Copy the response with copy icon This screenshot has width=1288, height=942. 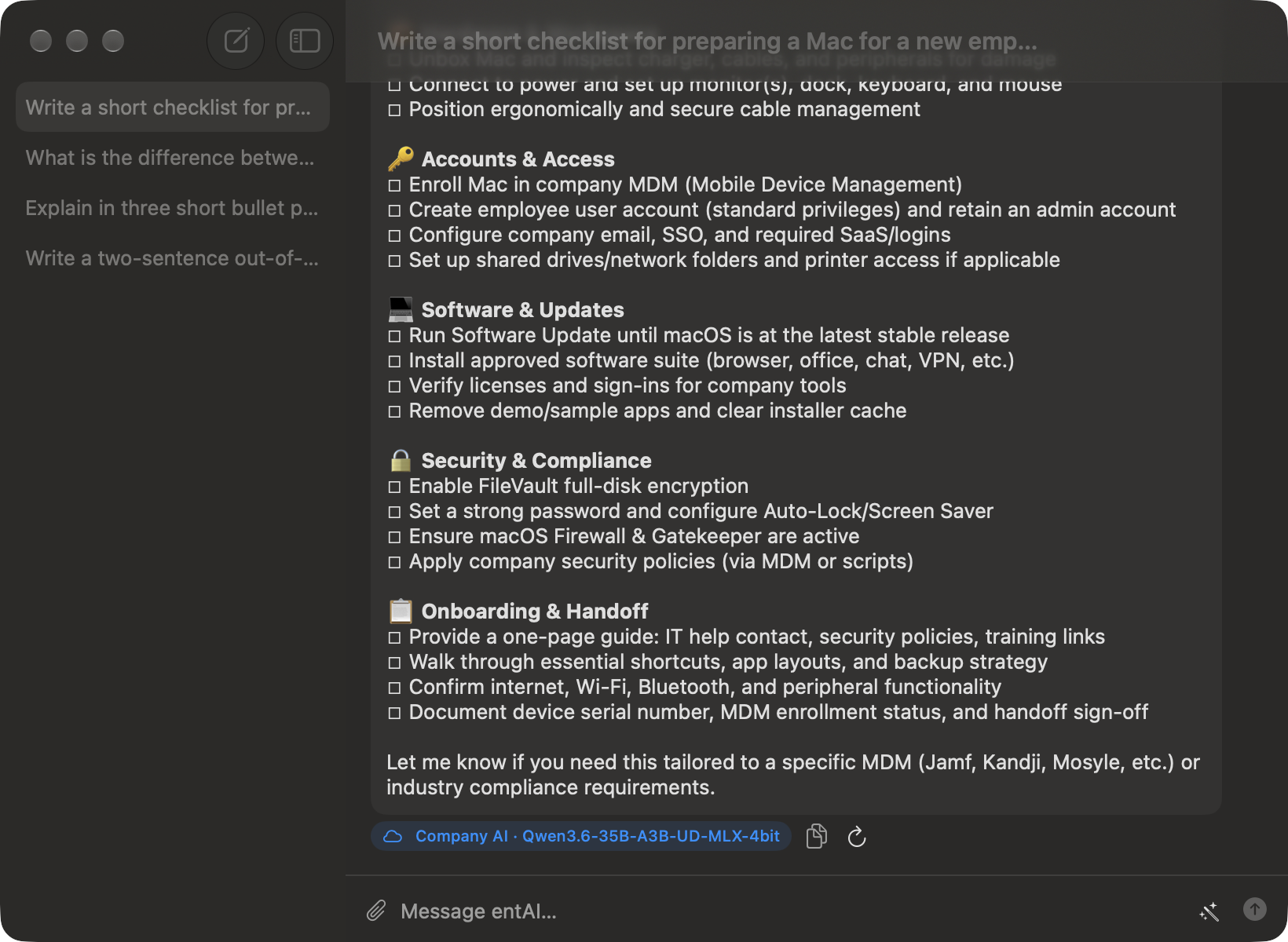817,836
